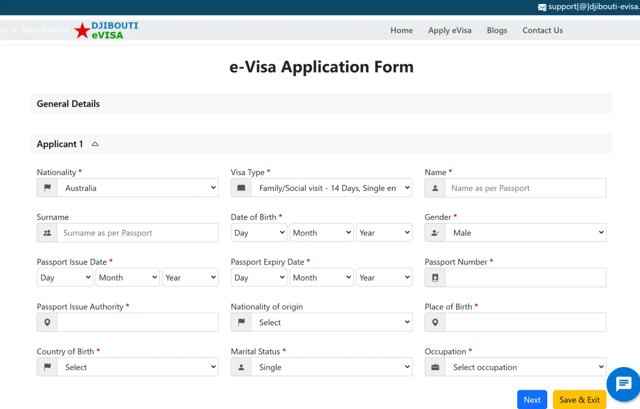
Task: Click the flag icon beside Nationality
Action: click(47, 188)
